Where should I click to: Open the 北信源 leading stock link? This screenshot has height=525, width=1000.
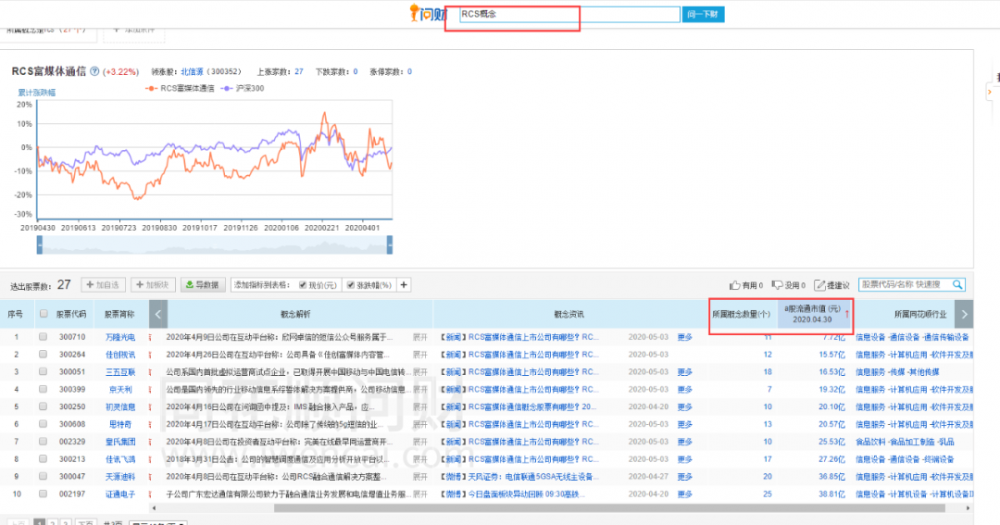coord(192,71)
